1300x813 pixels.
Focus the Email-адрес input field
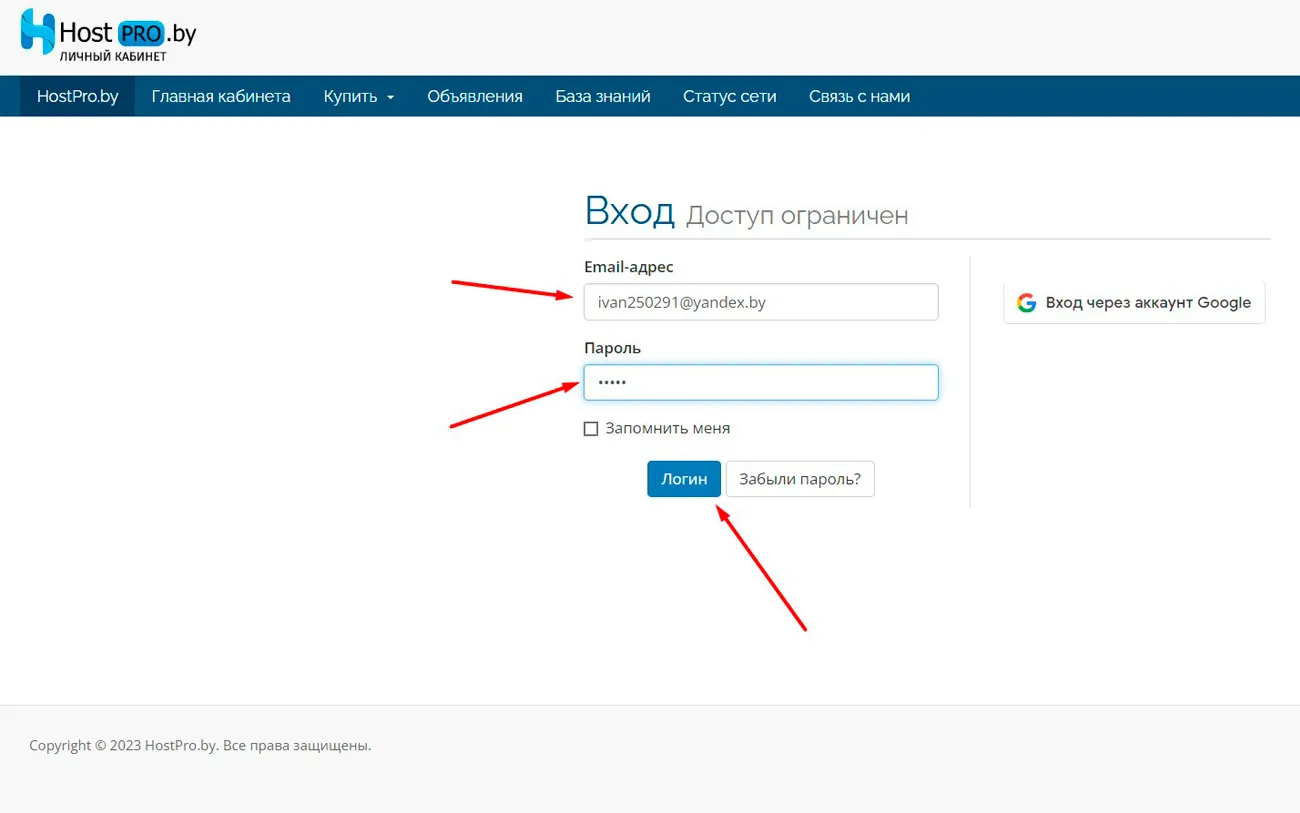[x=760, y=302]
